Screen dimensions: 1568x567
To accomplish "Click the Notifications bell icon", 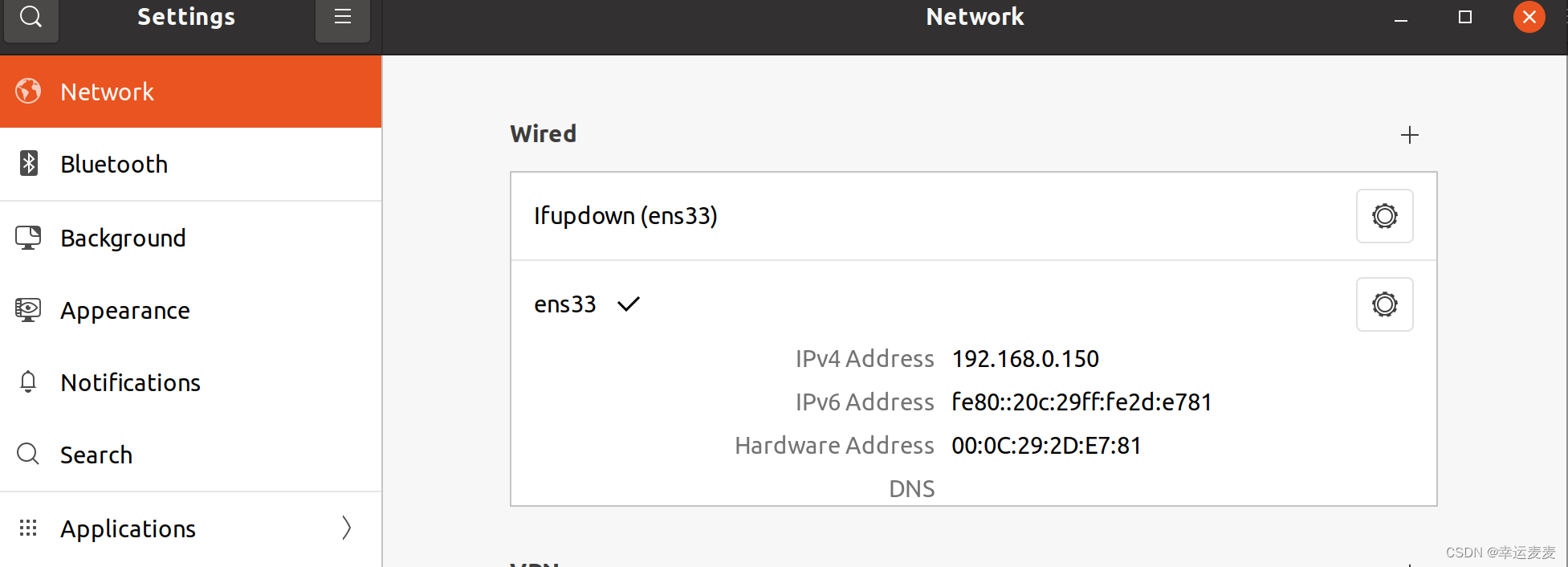I will pos(27,382).
